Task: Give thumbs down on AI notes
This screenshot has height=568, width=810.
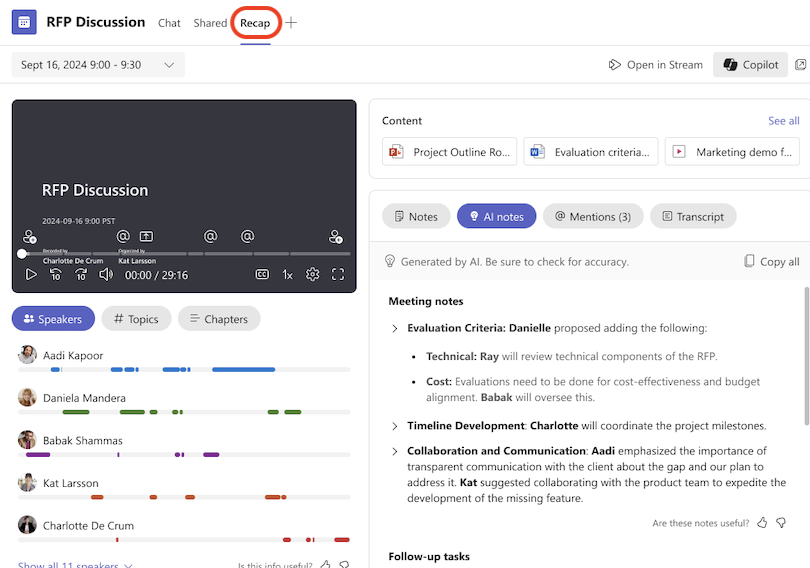Action: pyautogui.click(x=781, y=523)
